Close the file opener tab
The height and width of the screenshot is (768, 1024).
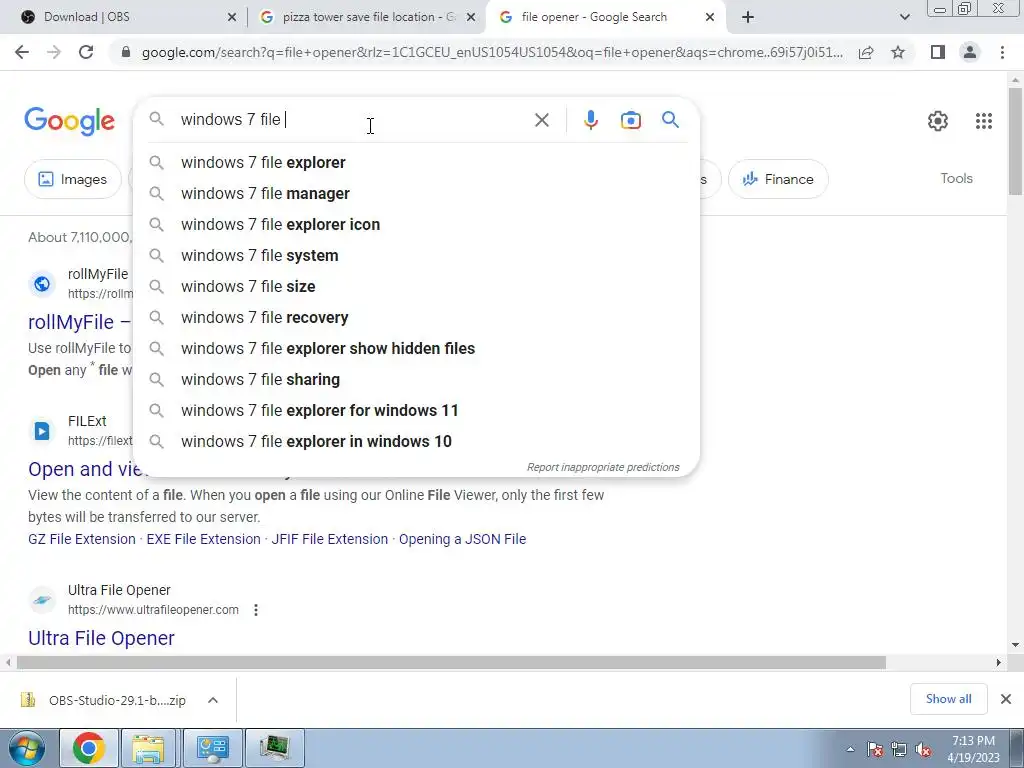click(710, 18)
